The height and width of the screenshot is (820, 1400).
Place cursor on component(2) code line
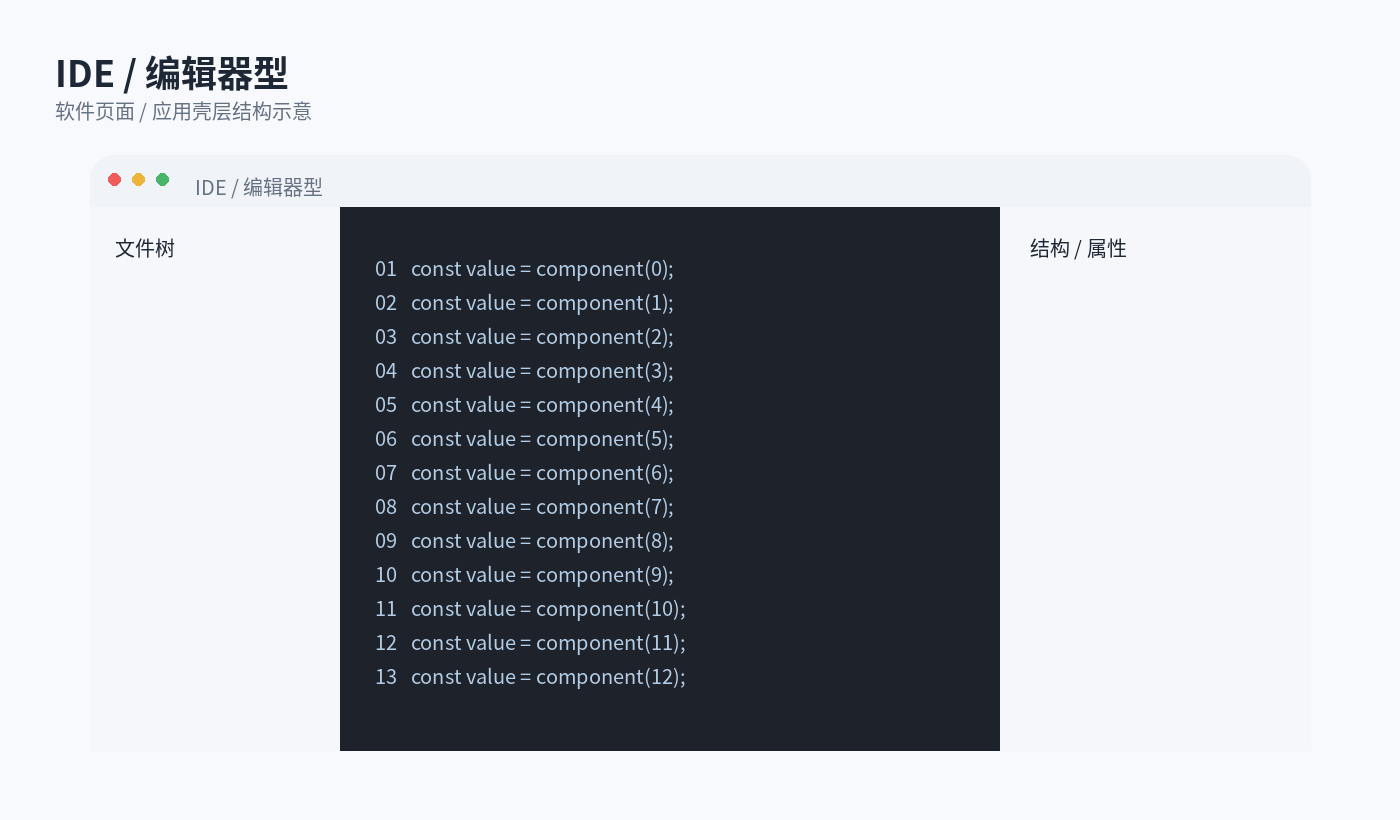542,337
